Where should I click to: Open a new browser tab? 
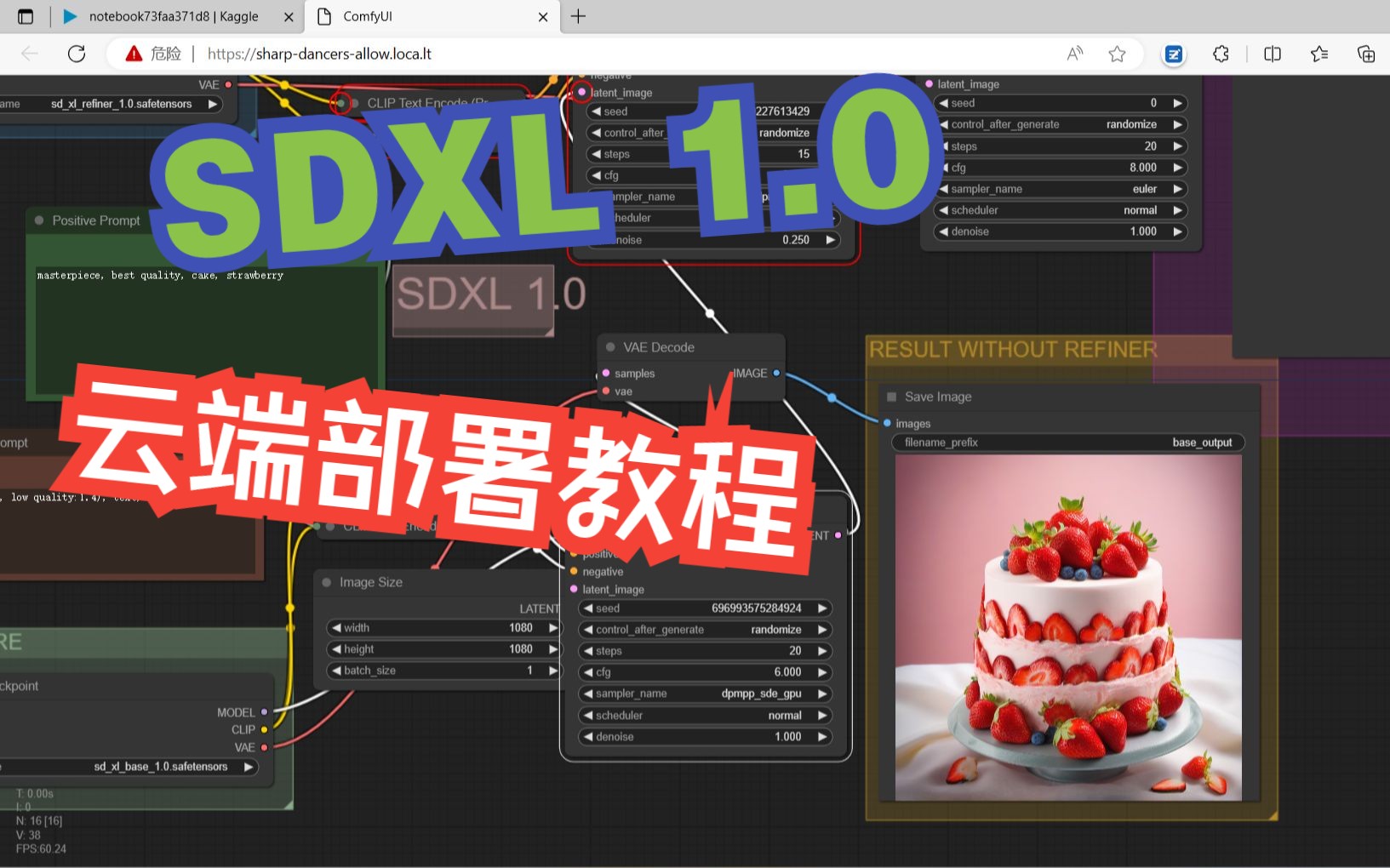(578, 16)
